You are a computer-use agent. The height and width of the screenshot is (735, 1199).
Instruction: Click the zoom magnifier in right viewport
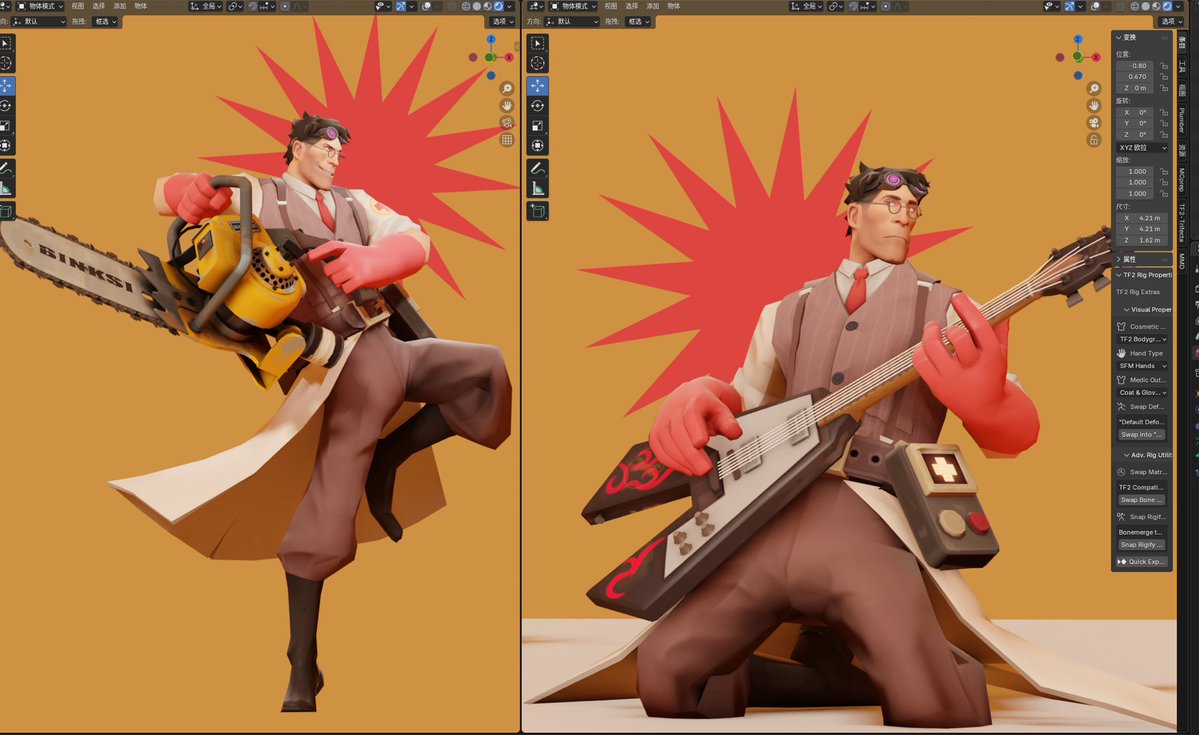pyautogui.click(x=1094, y=89)
